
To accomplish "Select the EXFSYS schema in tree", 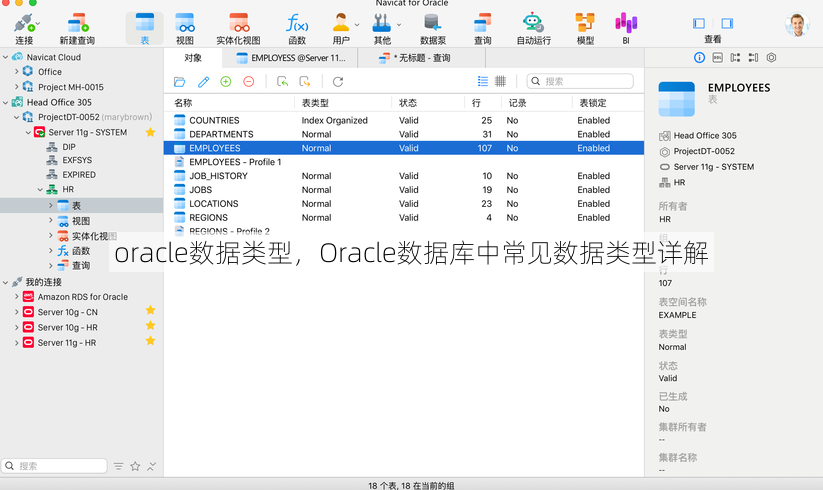I will tap(77, 160).
